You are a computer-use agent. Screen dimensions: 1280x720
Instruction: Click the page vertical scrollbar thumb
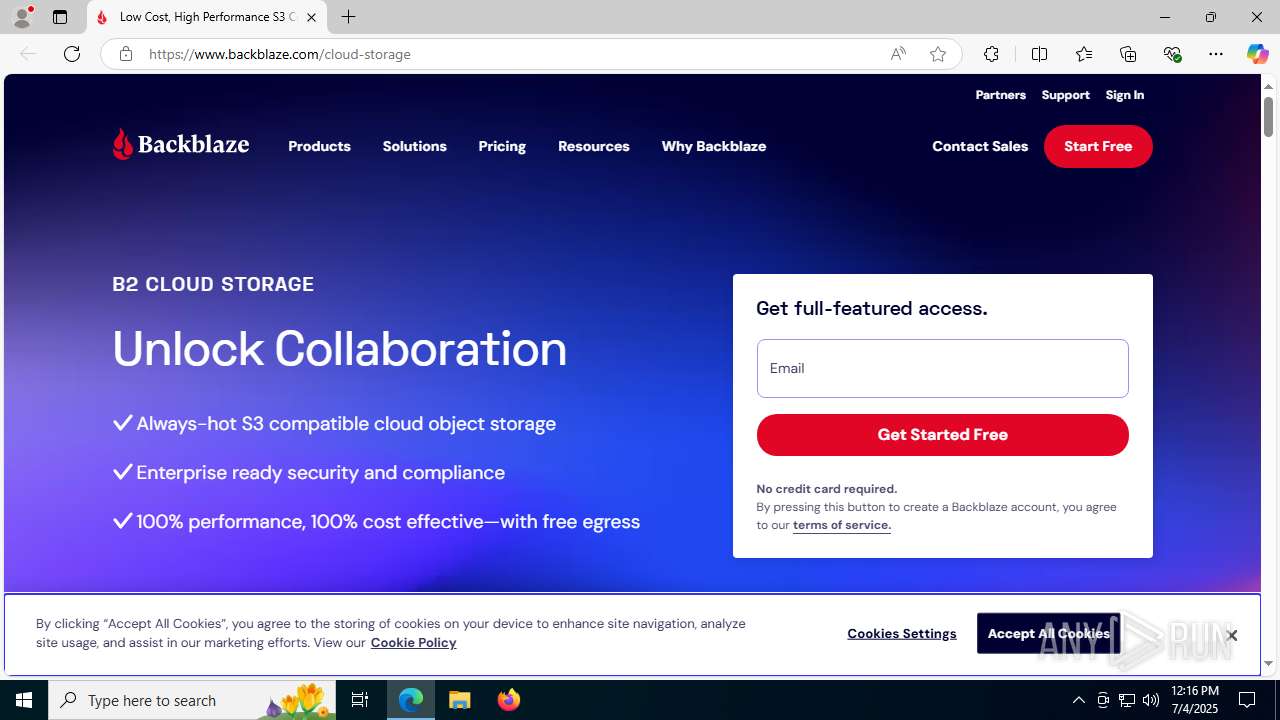pos(1268,117)
